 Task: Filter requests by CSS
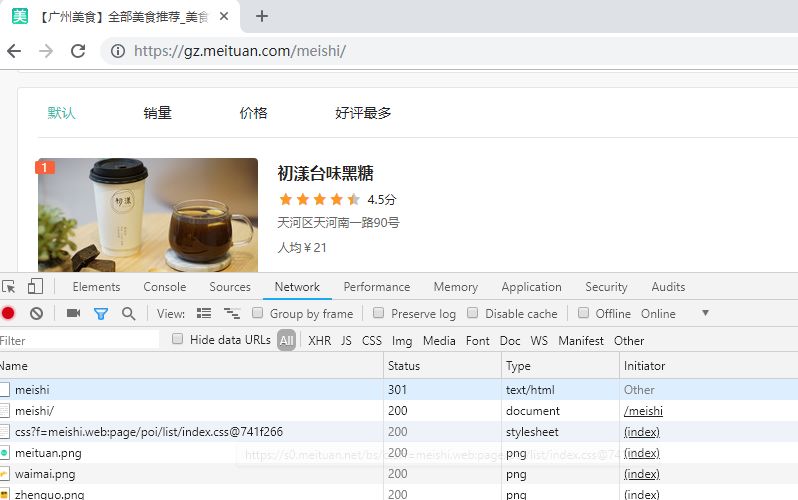pyautogui.click(x=372, y=341)
